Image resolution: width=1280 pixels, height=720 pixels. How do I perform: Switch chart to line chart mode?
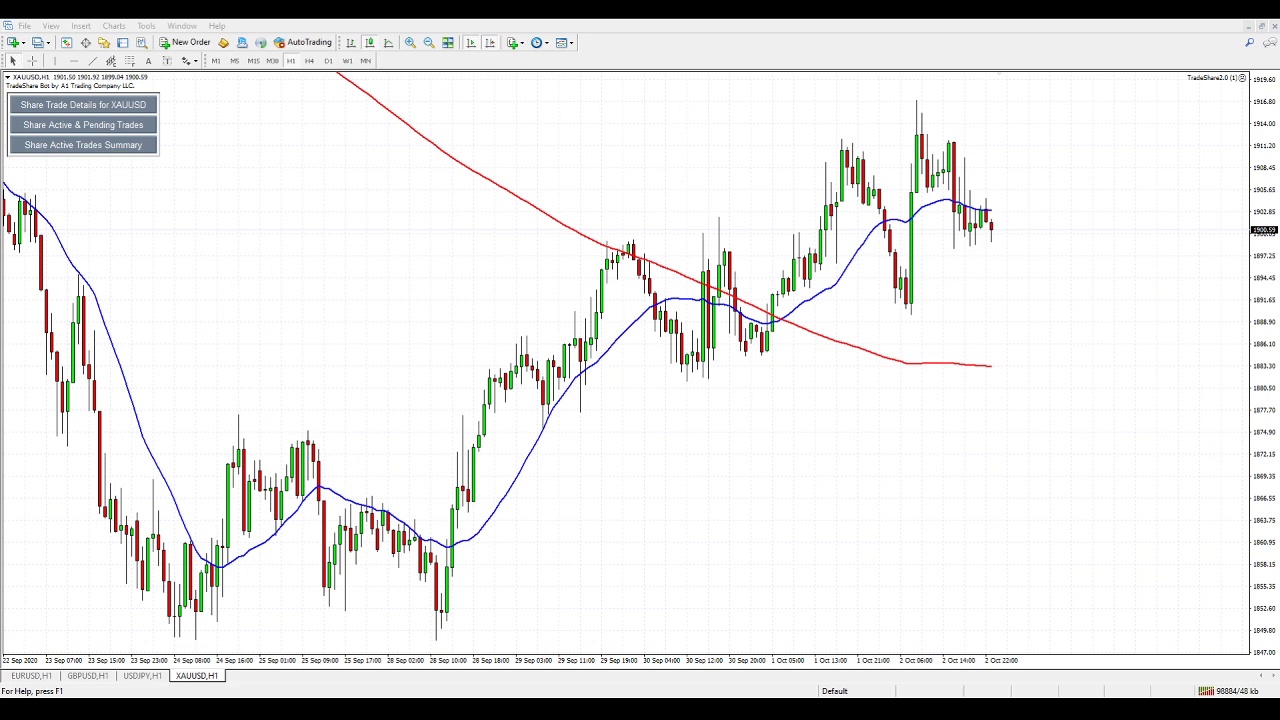pyautogui.click(x=388, y=42)
